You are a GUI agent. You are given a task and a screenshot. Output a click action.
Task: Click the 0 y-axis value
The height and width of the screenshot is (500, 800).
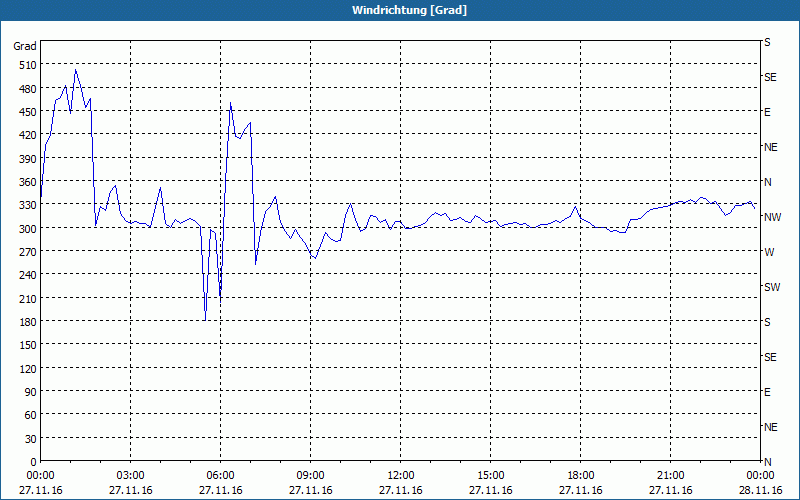pyautogui.click(x=34, y=462)
